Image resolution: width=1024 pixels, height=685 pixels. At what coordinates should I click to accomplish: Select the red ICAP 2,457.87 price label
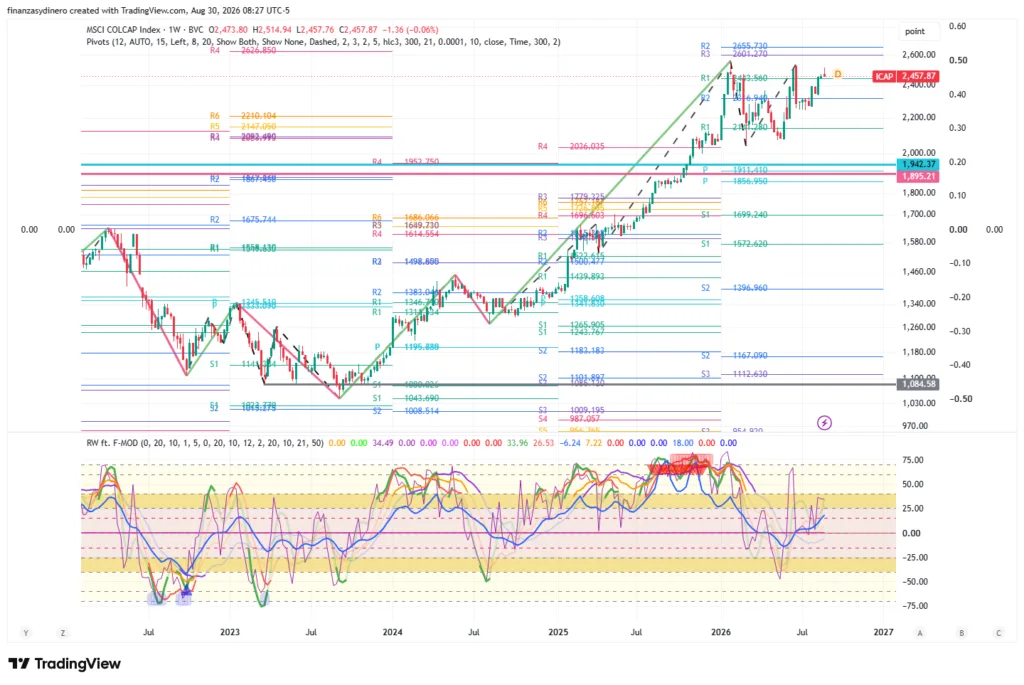click(x=906, y=76)
